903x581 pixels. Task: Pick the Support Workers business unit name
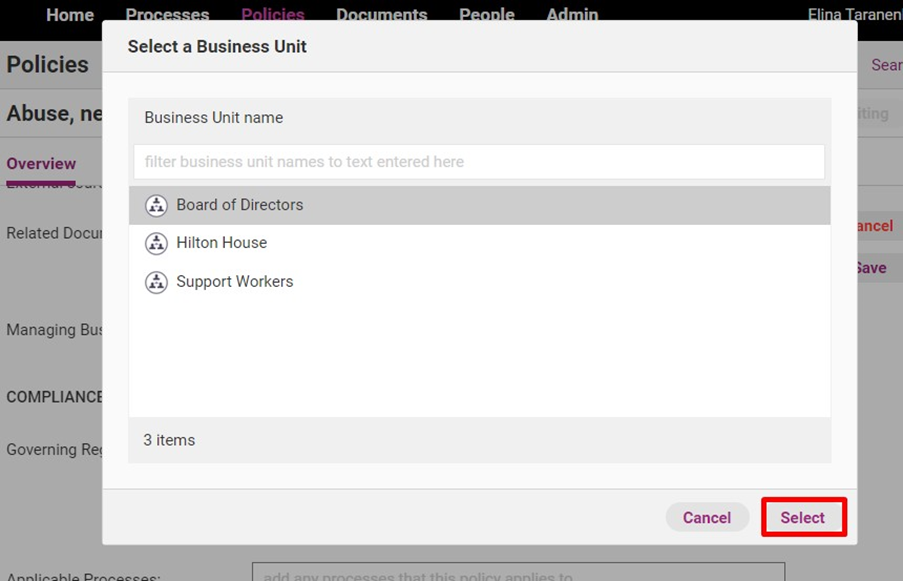[235, 282]
